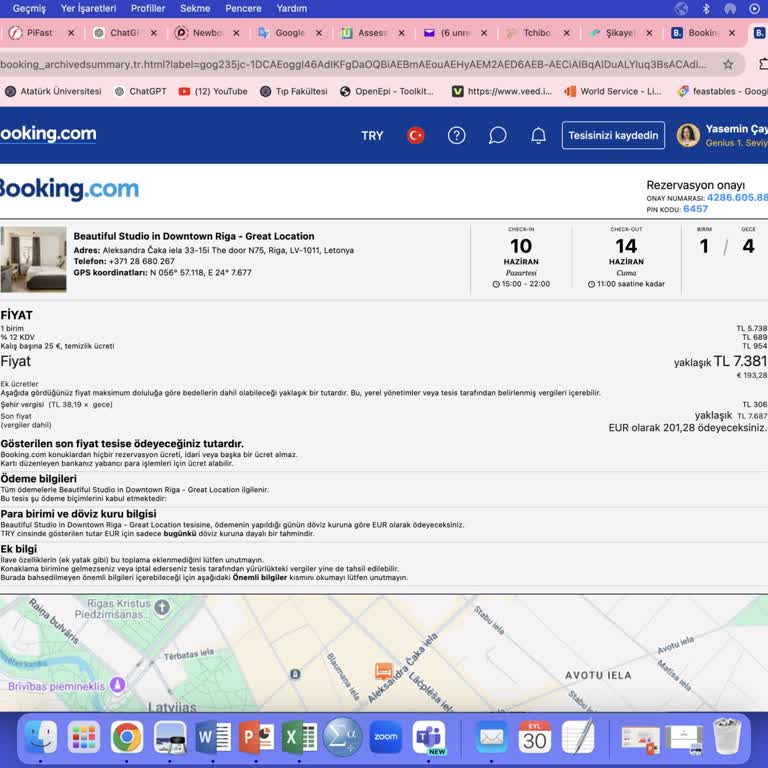Open Finder from the Dock
This screenshot has height=768, width=768.
41,736
